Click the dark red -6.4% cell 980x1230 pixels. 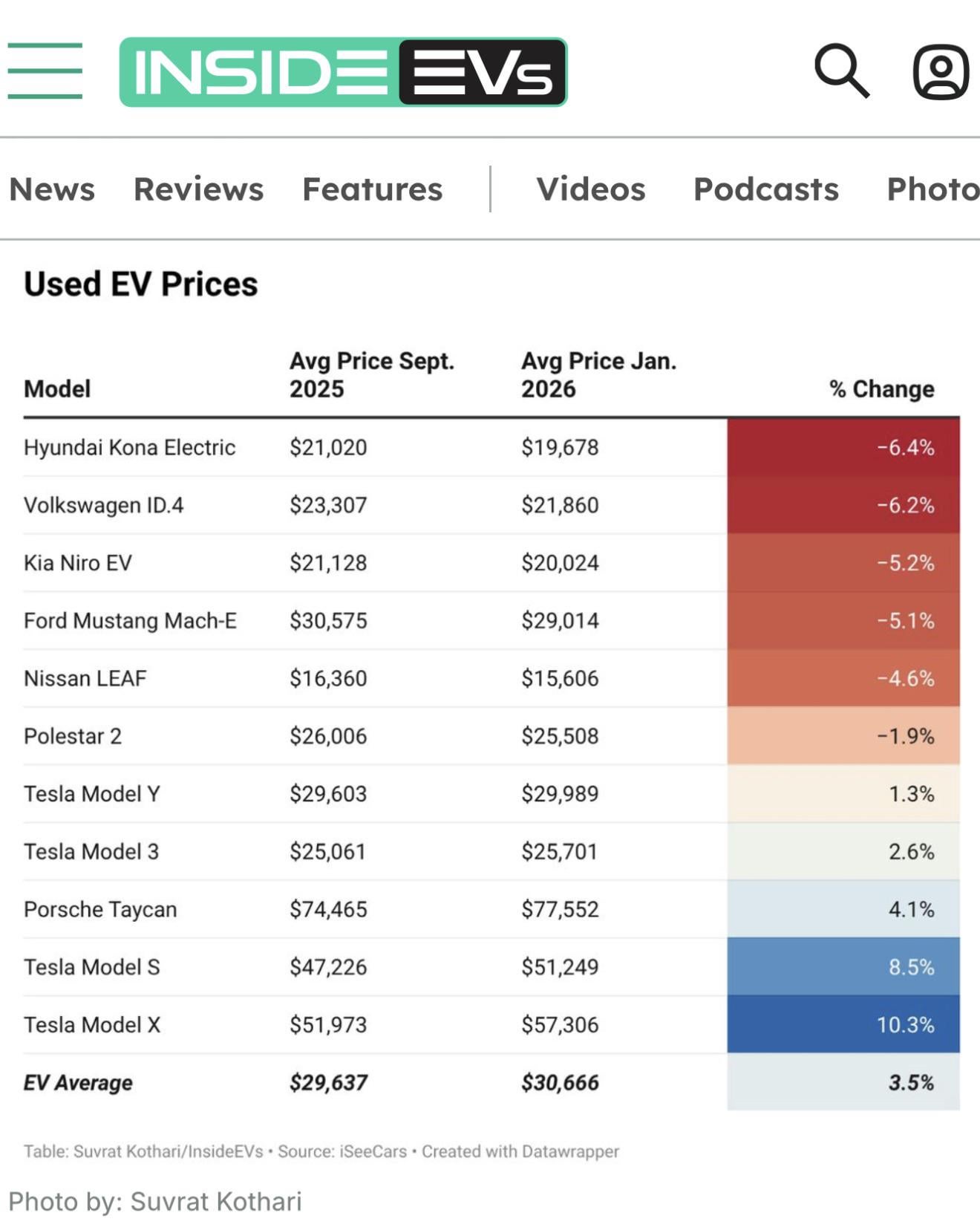point(843,447)
